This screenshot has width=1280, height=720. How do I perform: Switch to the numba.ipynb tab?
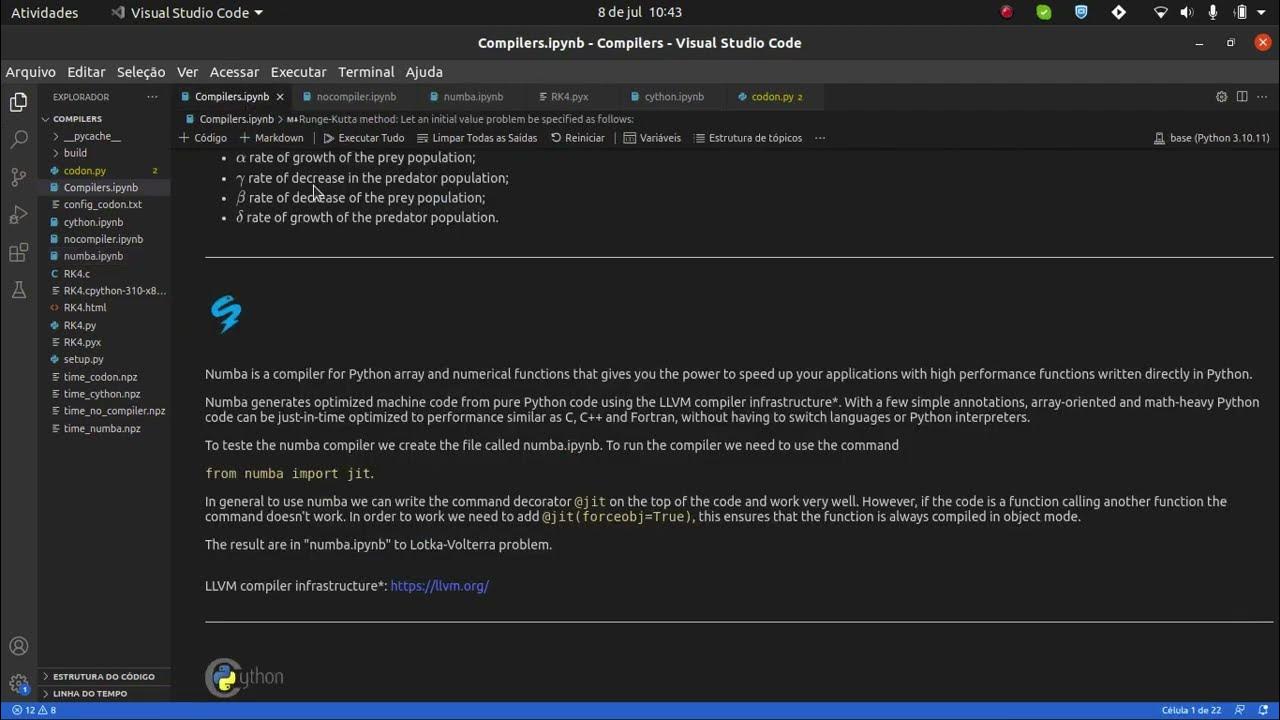point(473,97)
